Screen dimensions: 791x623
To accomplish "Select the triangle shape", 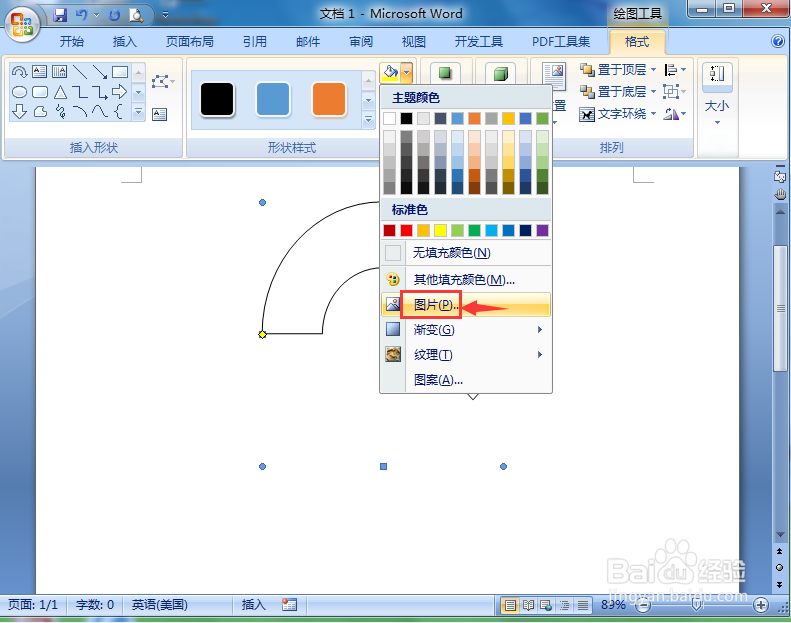I will click(60, 92).
